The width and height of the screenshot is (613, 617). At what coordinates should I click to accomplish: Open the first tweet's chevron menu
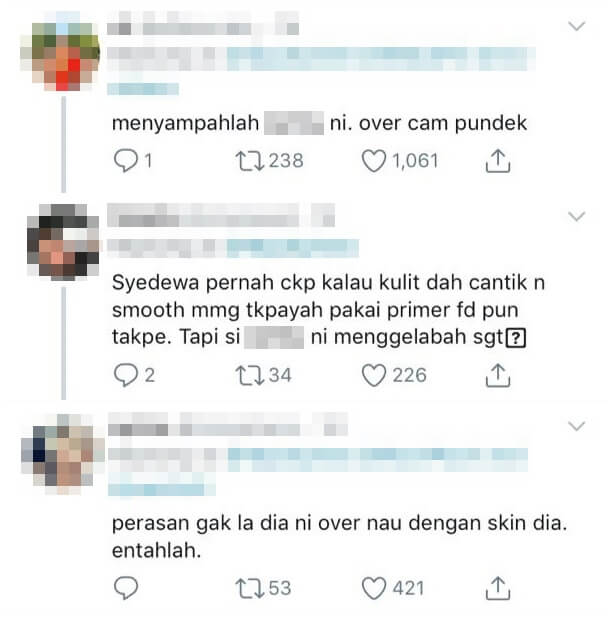click(x=577, y=26)
